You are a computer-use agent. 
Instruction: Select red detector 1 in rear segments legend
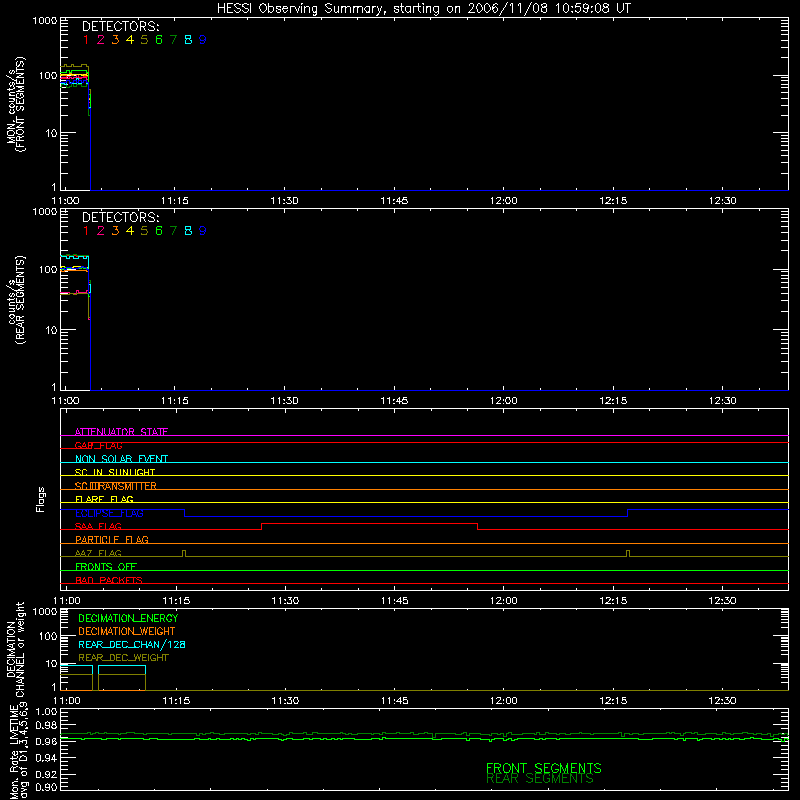coord(86,231)
